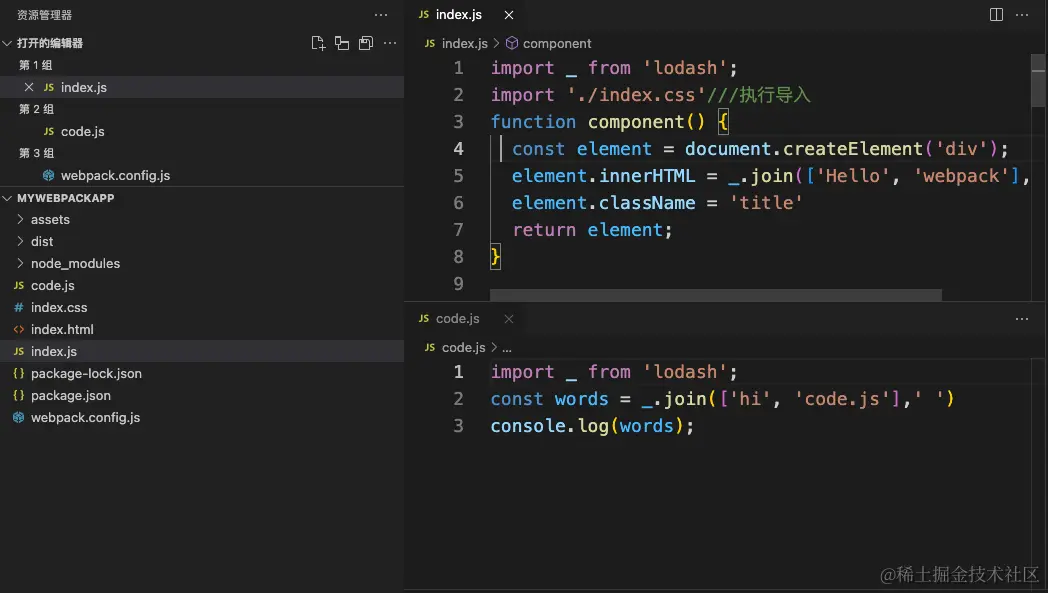Image resolution: width=1048 pixels, height=593 pixels.
Task: Click '第 1 组' group label
Action: click(x=36, y=65)
